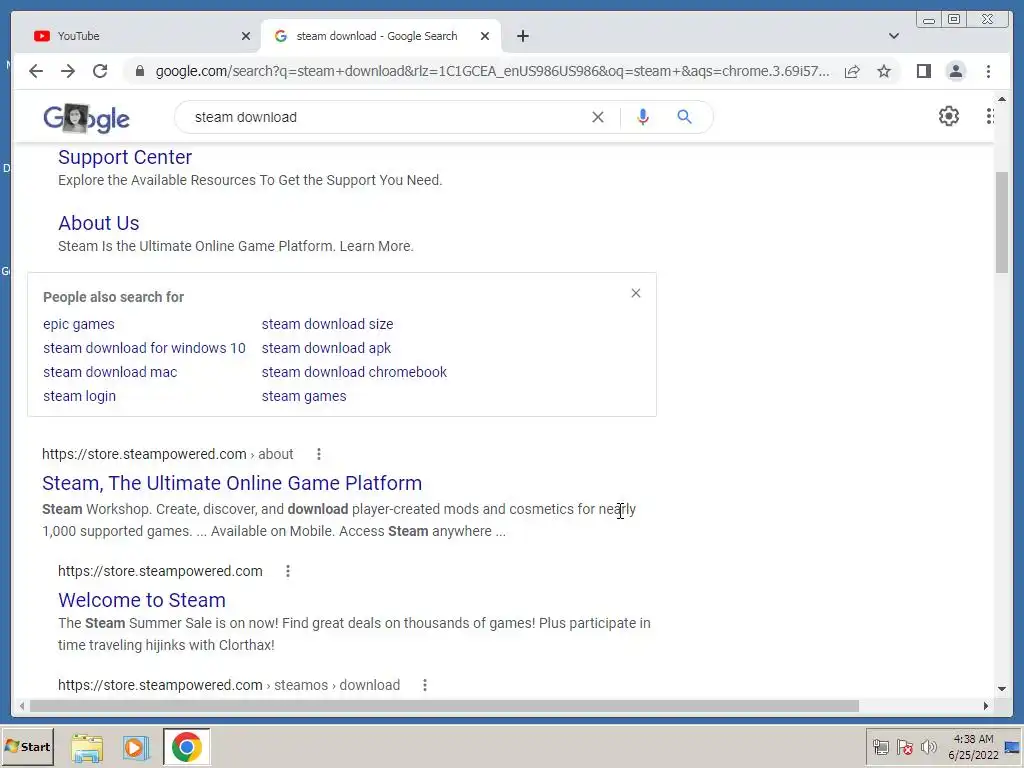Click horizontal scrollbar right arrow
Screen dimensions: 1024x768
[986, 706]
